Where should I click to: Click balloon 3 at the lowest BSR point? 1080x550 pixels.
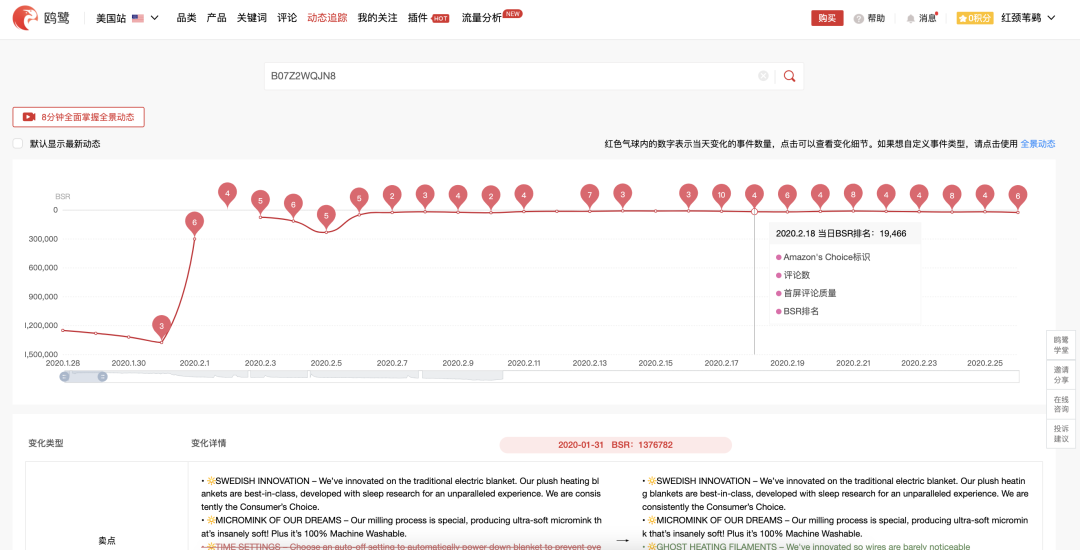click(x=161, y=326)
